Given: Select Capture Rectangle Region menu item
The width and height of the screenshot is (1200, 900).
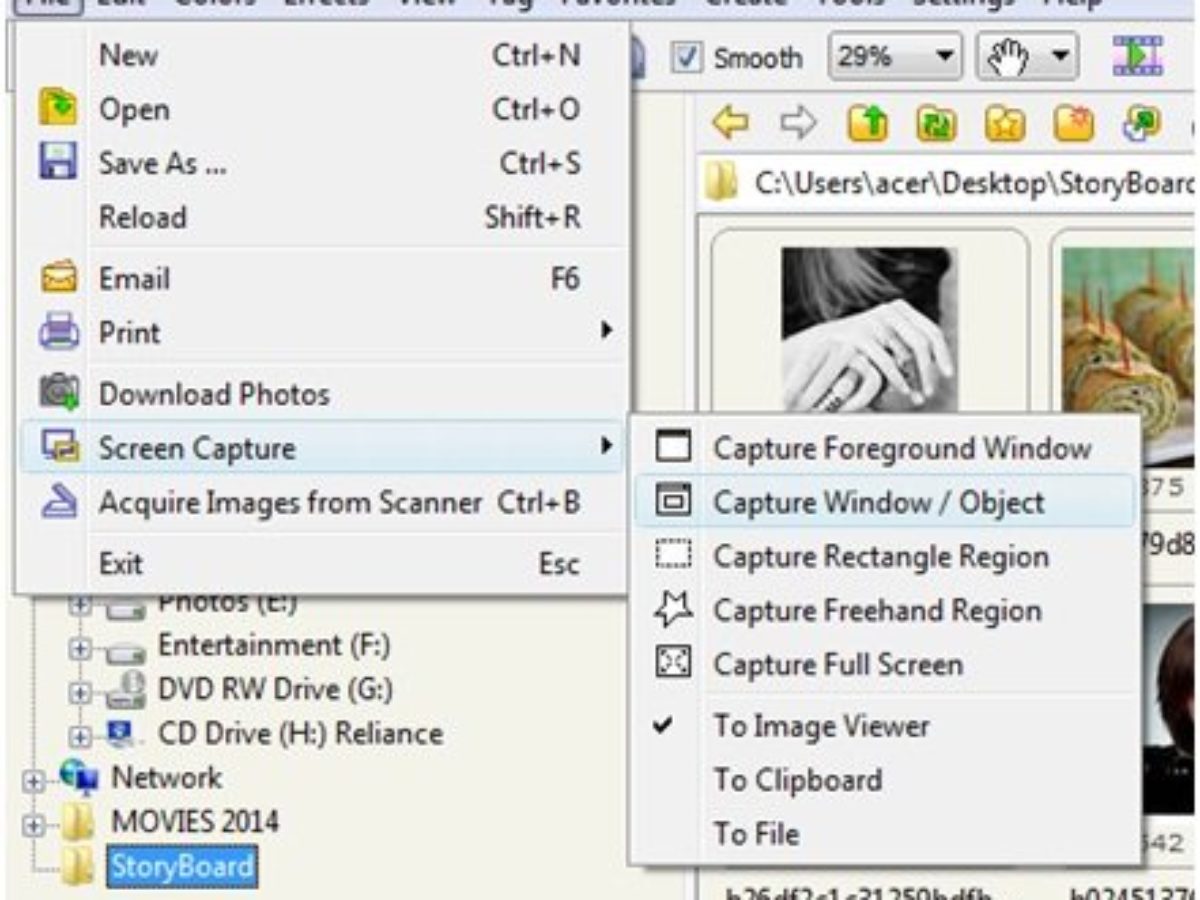Looking at the screenshot, I should (880, 556).
